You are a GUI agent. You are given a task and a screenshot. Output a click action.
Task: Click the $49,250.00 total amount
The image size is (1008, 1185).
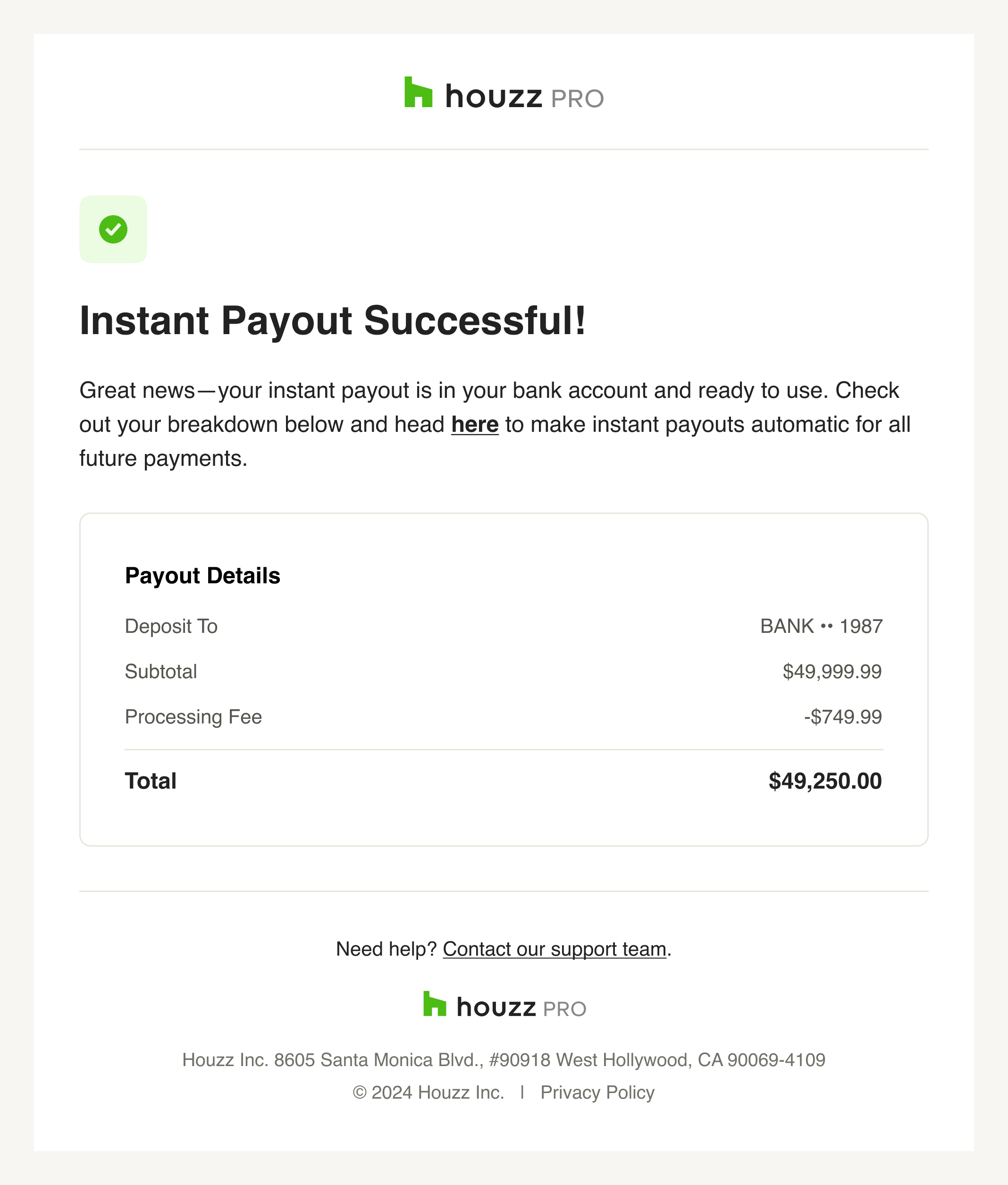click(x=824, y=781)
